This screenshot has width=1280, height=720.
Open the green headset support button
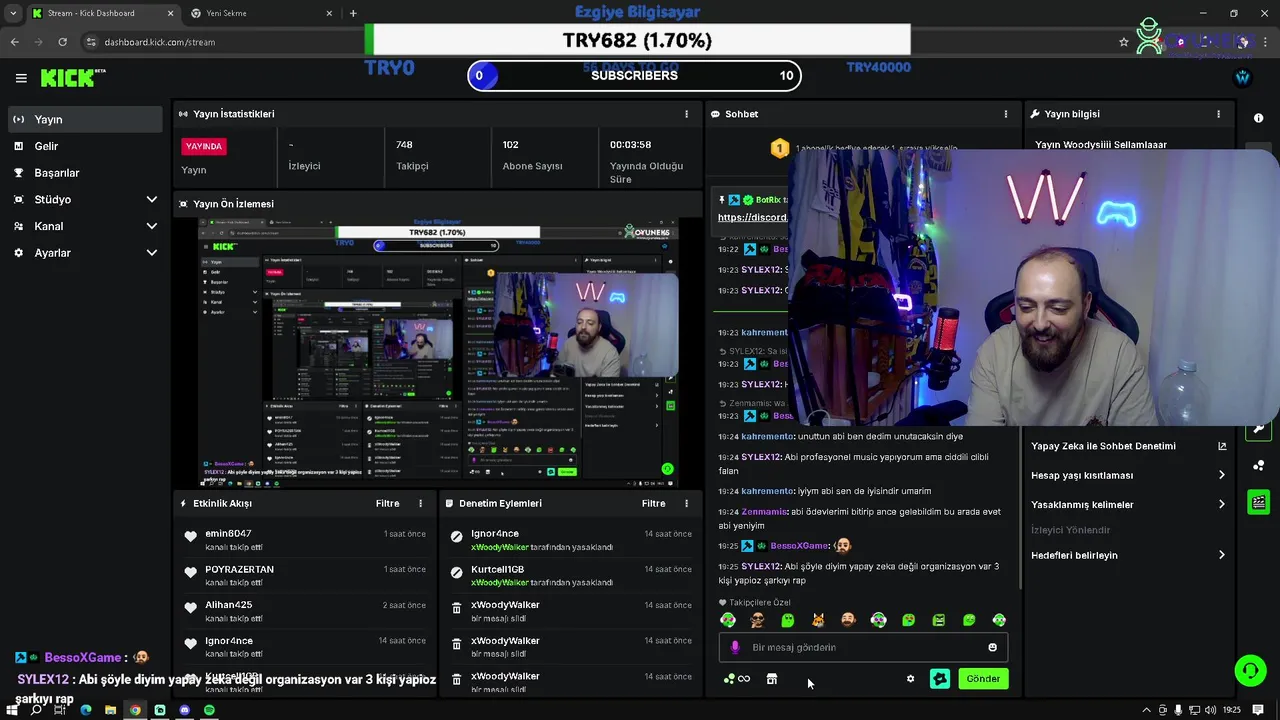(x=1250, y=670)
